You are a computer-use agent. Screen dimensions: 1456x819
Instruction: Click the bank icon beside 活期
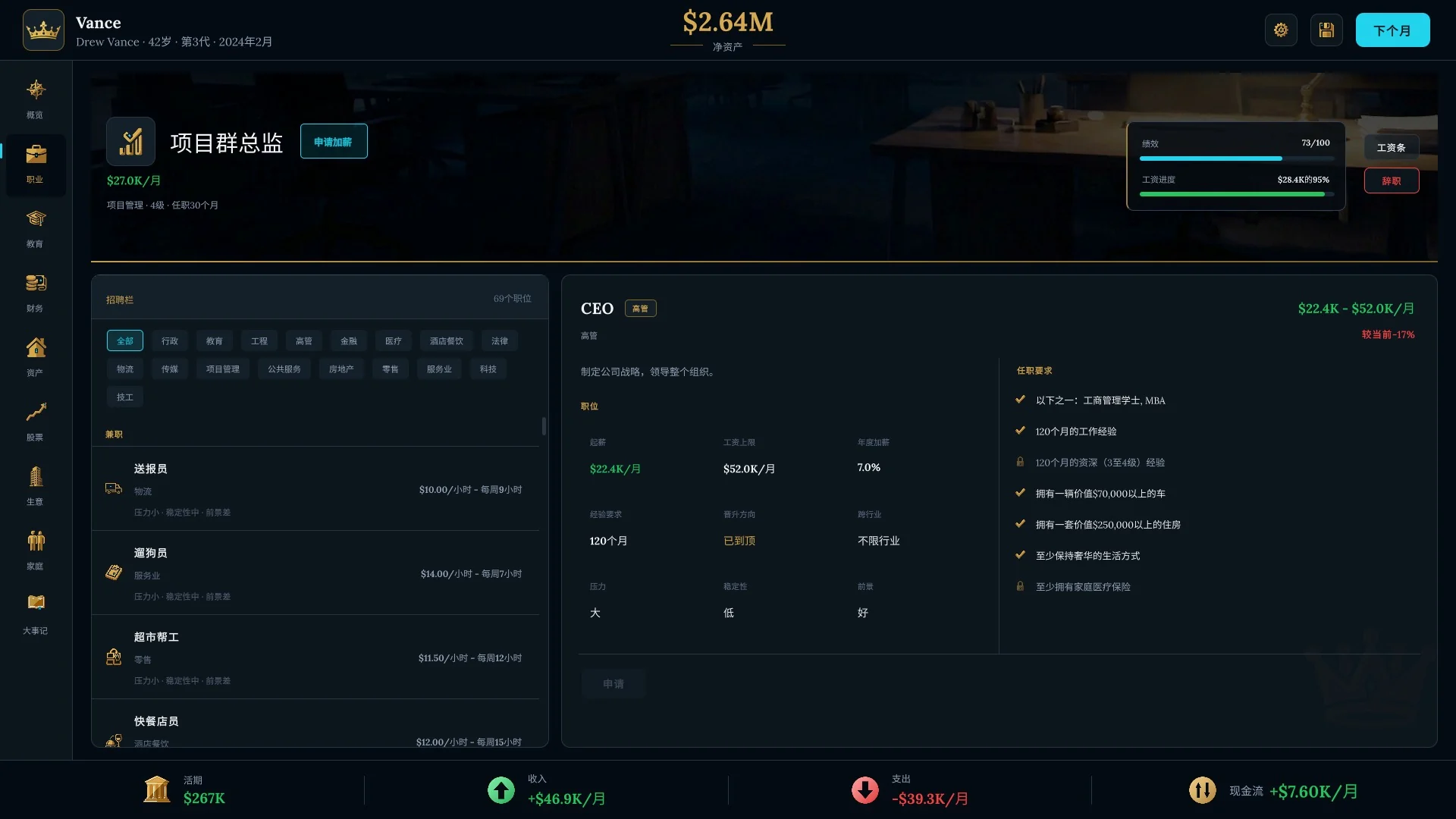pyautogui.click(x=157, y=789)
